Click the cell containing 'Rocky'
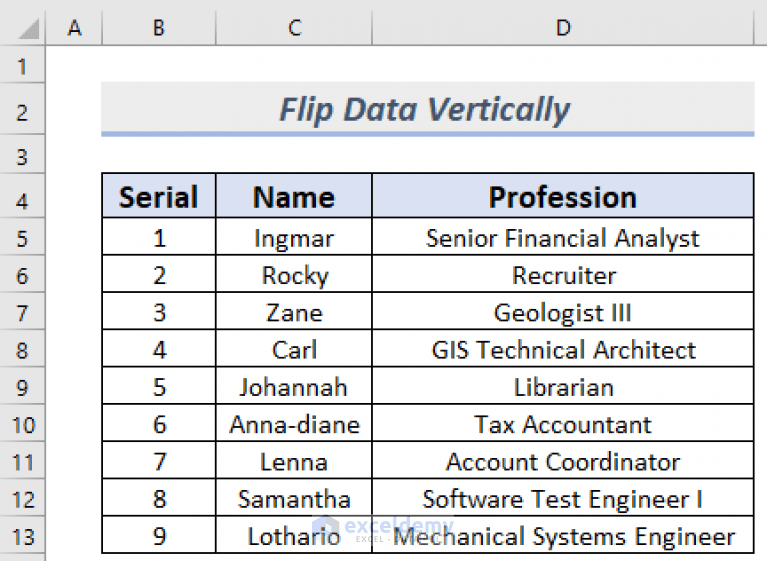Viewport: 767px width, 561px height. tap(294, 275)
